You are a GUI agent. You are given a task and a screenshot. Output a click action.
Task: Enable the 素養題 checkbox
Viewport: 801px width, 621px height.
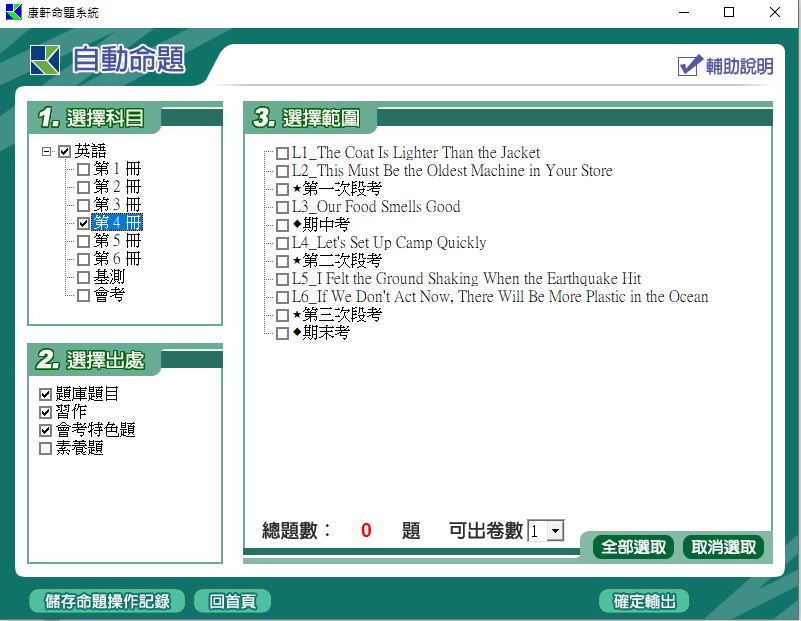45,449
